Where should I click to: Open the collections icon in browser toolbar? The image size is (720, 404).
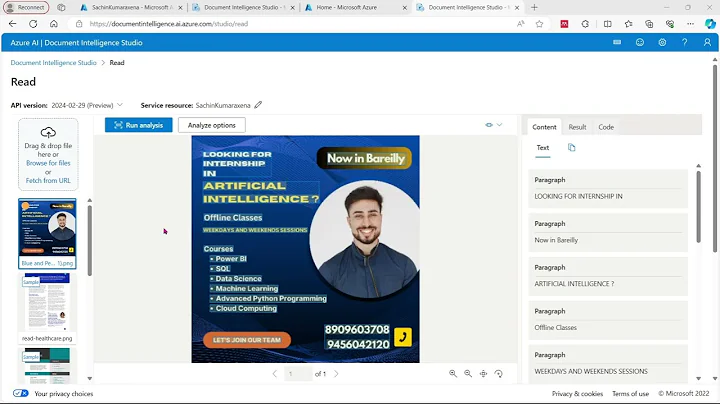tap(649, 24)
